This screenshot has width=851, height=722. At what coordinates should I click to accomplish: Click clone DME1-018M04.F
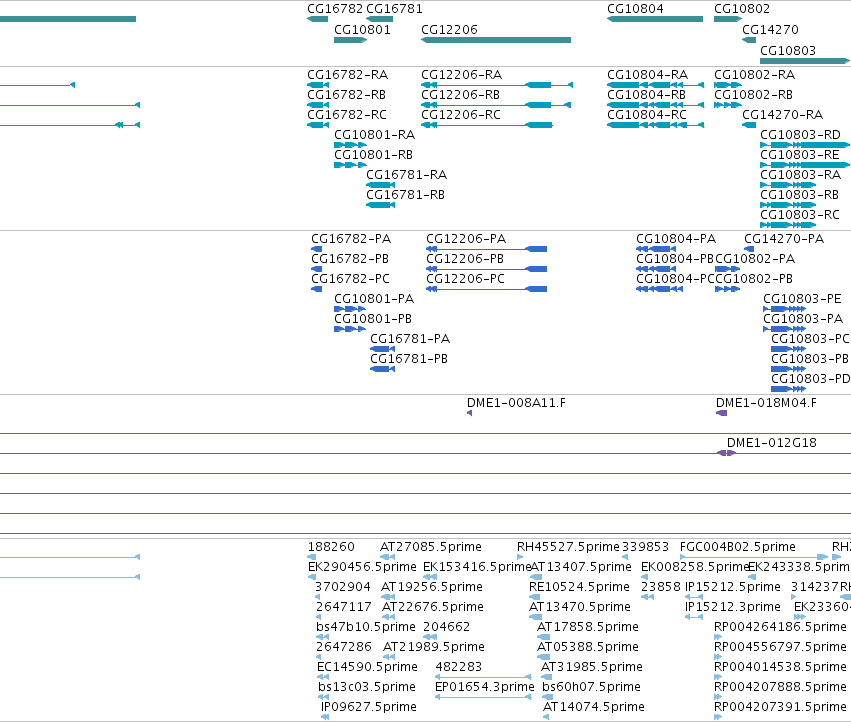tap(766, 403)
